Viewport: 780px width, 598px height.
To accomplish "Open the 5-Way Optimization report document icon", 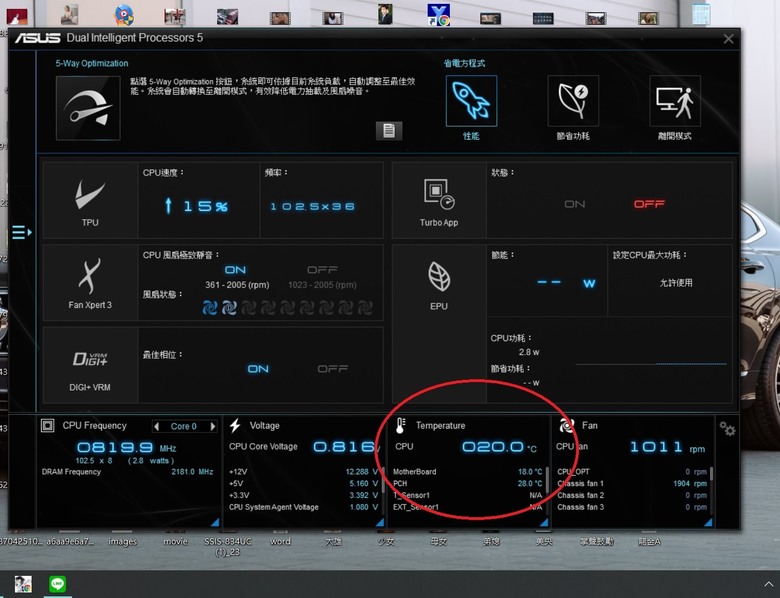I will [x=389, y=131].
